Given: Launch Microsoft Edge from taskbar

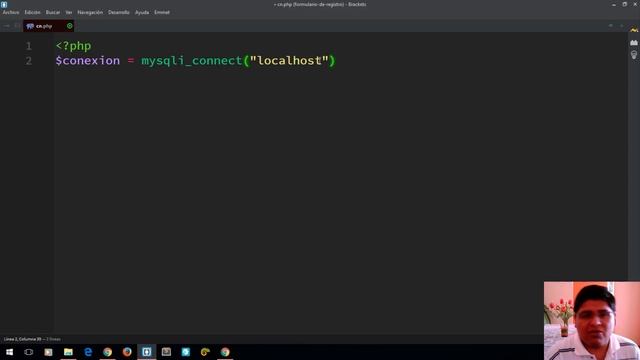Looking at the screenshot, I should tap(88, 352).
